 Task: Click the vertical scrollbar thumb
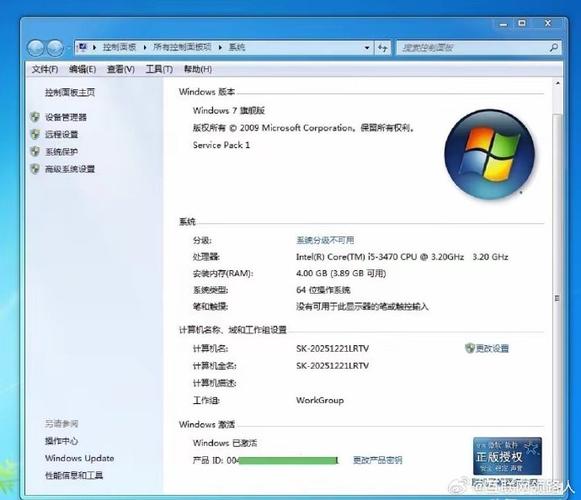(557, 298)
